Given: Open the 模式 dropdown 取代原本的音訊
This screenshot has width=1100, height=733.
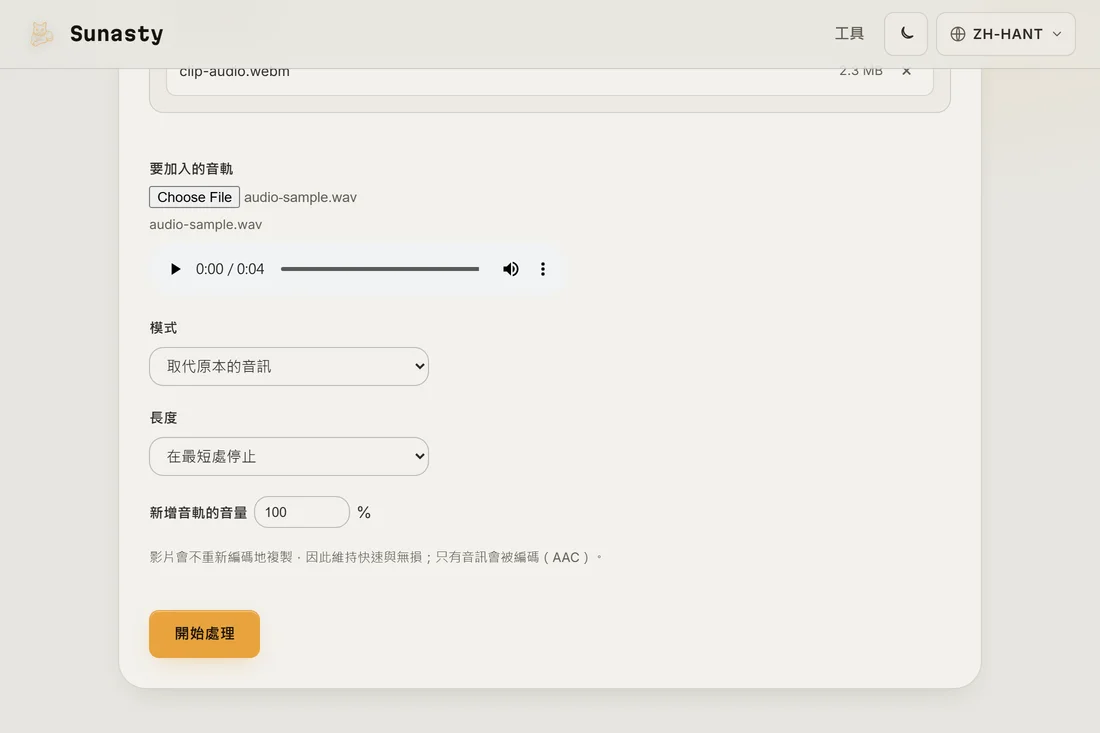Looking at the screenshot, I should click(289, 366).
